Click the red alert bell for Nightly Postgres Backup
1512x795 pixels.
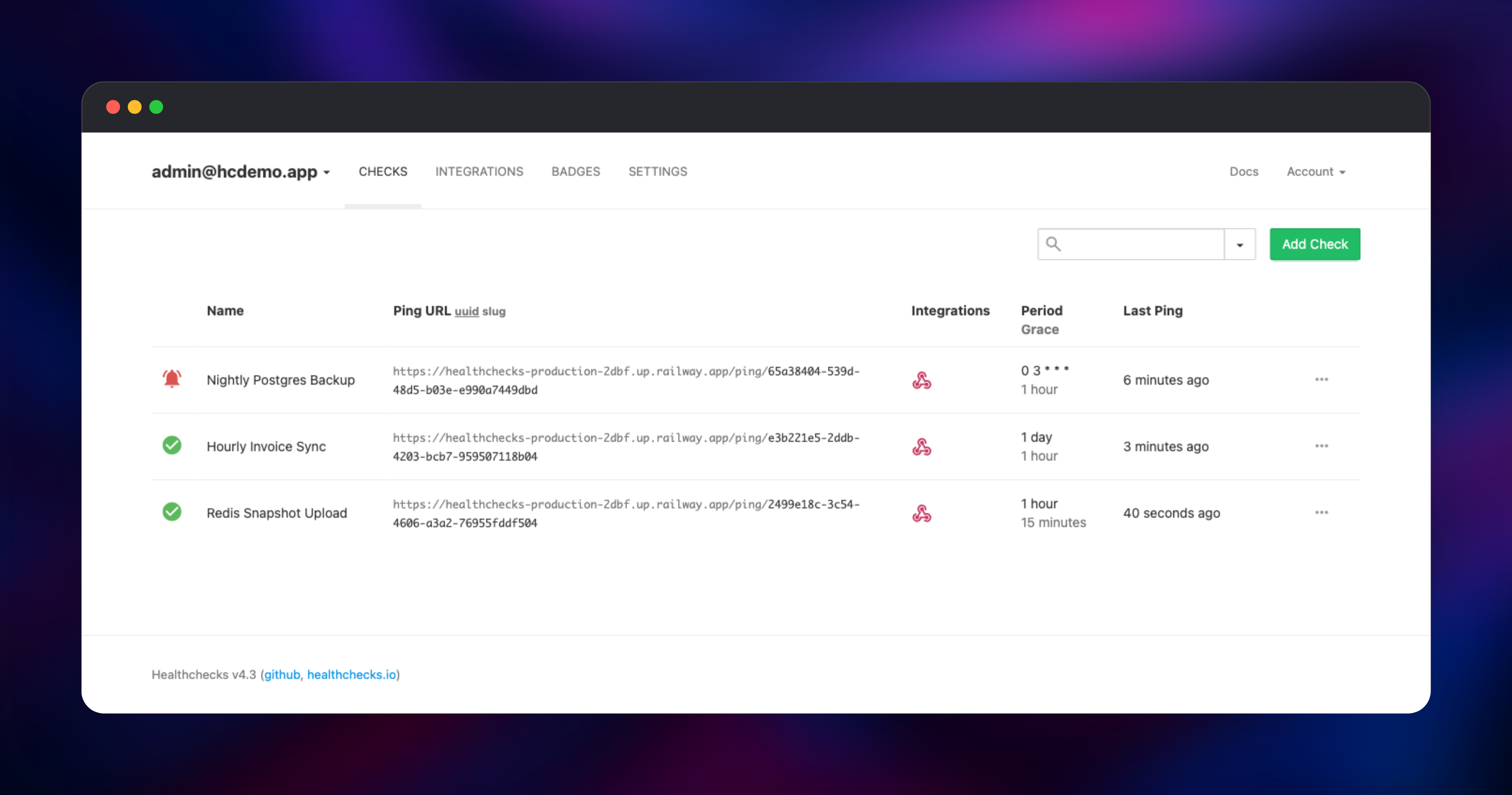coord(172,379)
